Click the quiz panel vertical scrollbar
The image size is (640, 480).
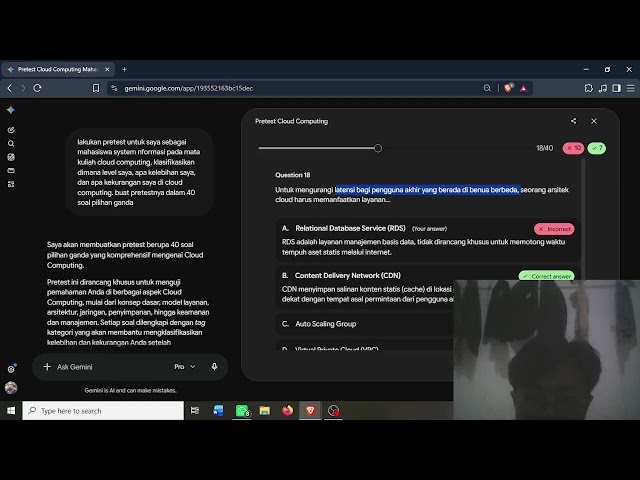coord(583,218)
